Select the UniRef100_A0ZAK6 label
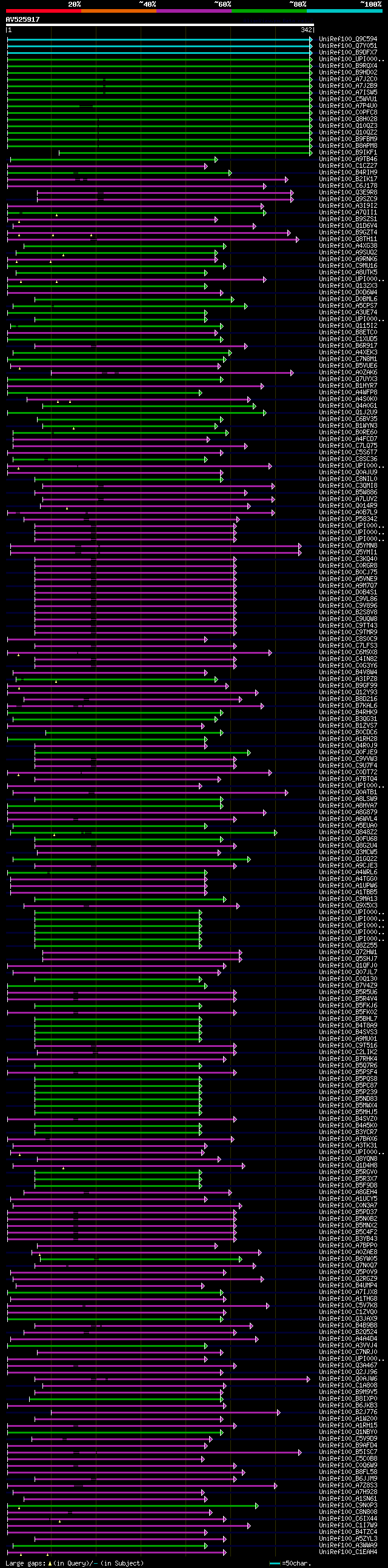 click(x=348, y=374)
